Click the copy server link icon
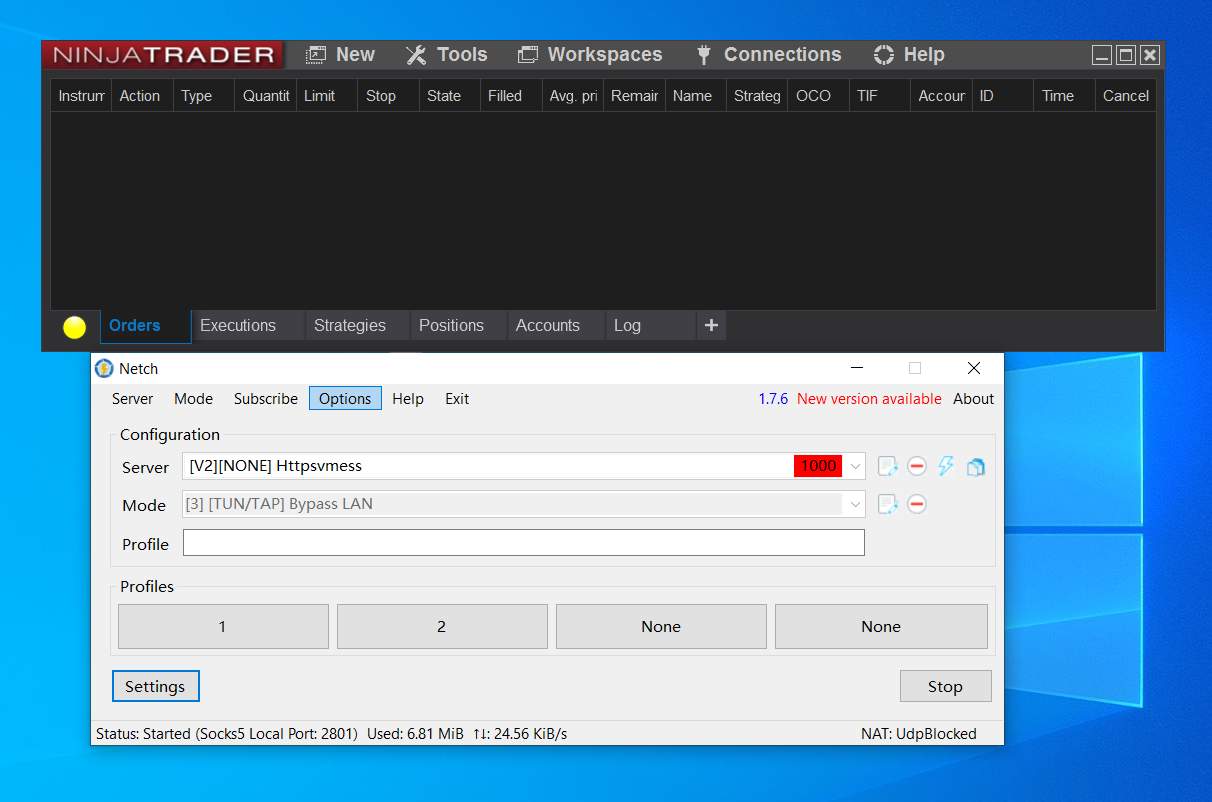Viewport: 1212px width, 802px height. coord(976,466)
